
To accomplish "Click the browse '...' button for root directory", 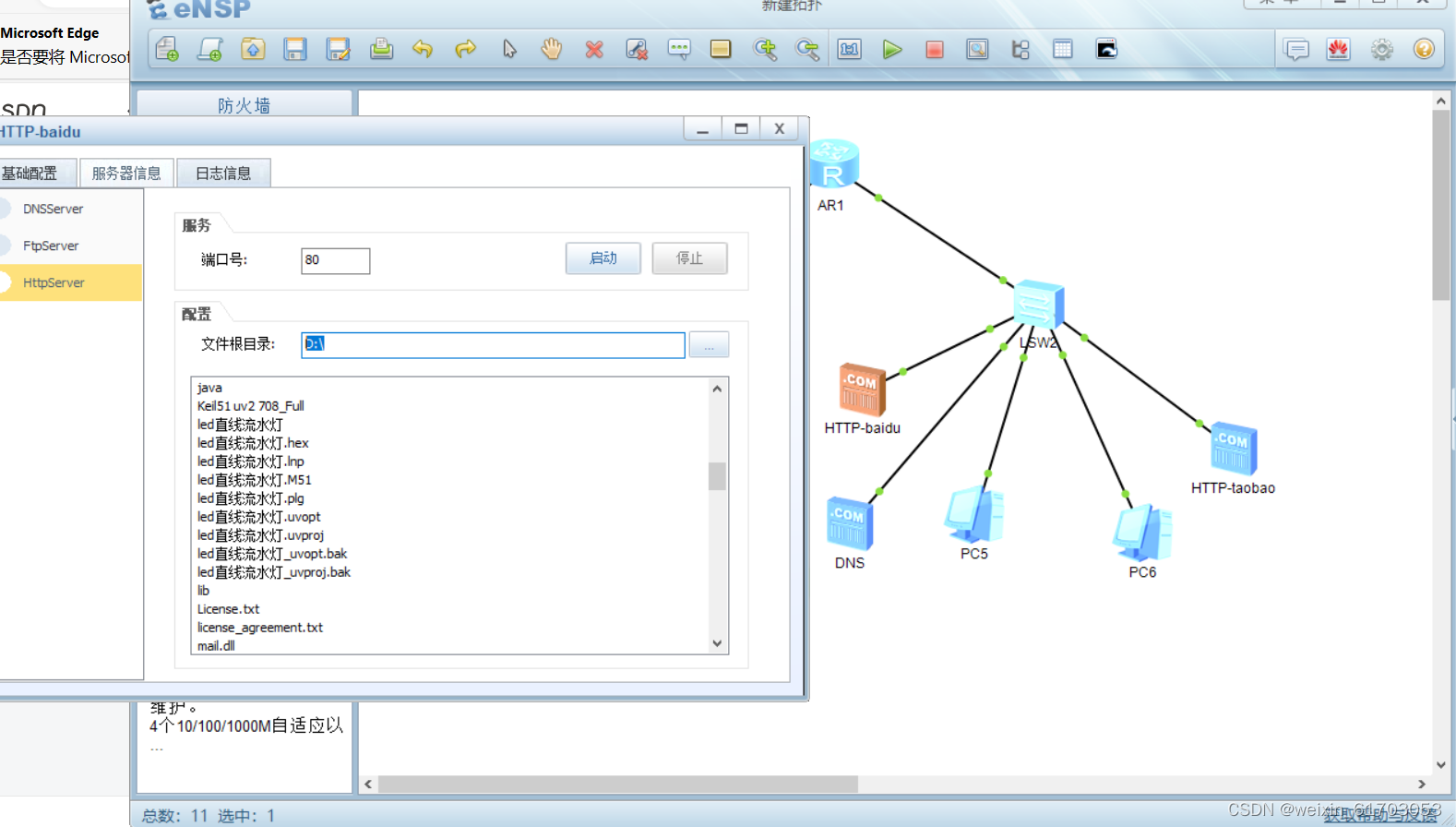I will (x=710, y=344).
